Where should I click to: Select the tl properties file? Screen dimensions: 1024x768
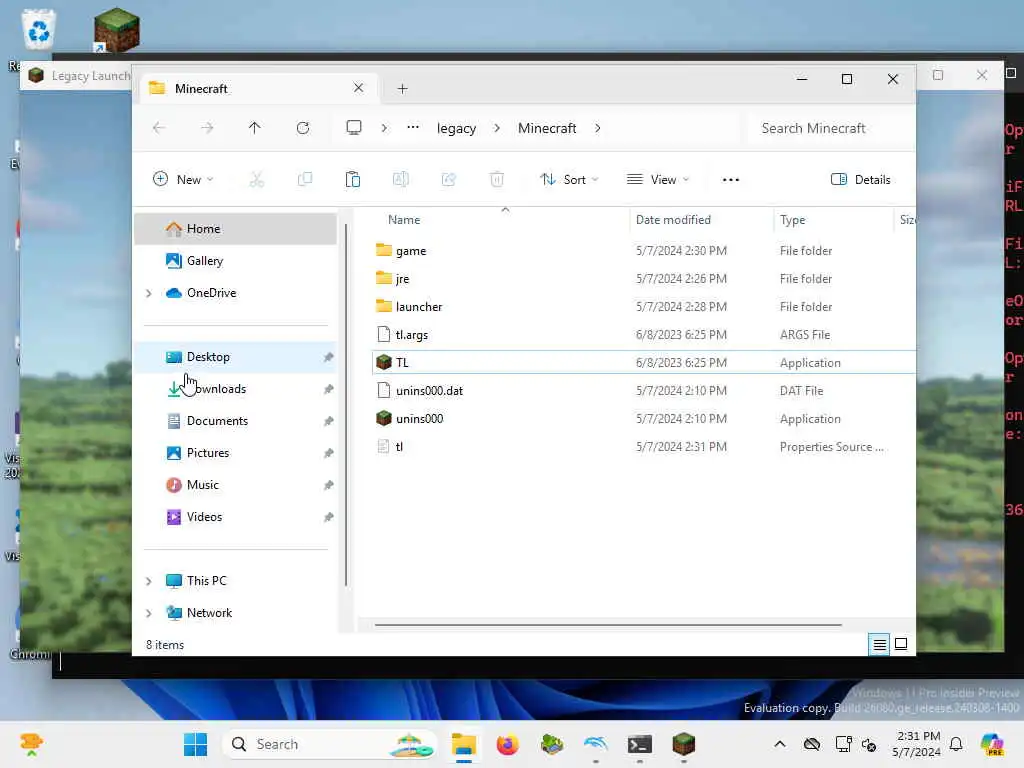(643, 447)
